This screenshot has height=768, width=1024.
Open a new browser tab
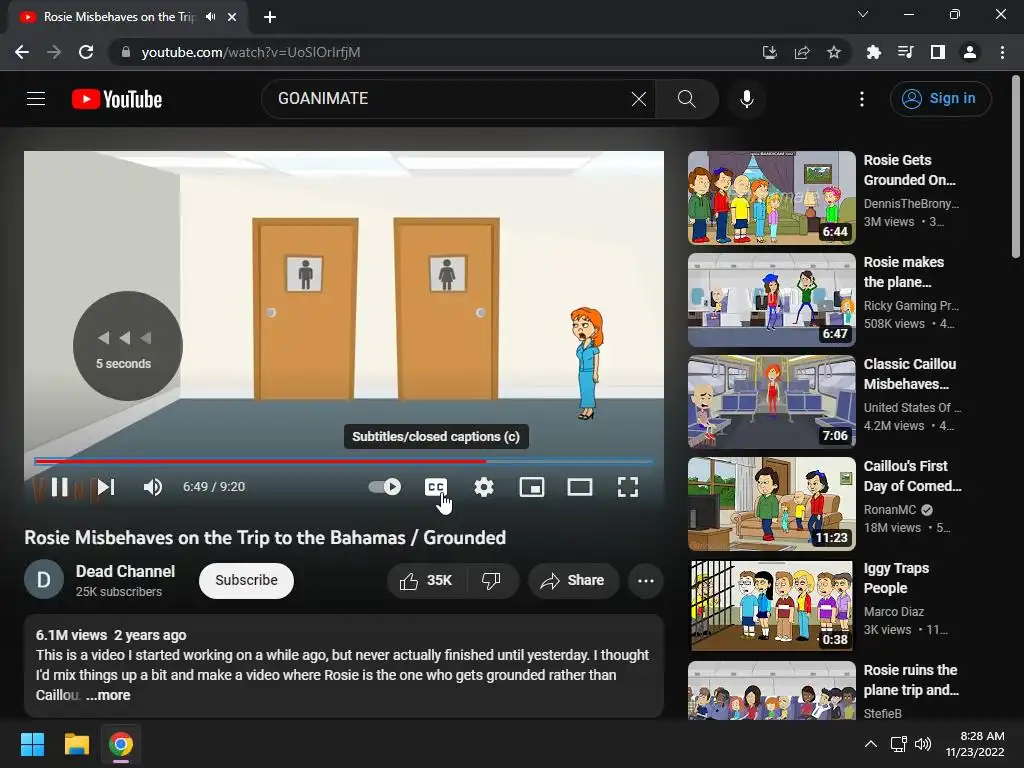click(270, 17)
